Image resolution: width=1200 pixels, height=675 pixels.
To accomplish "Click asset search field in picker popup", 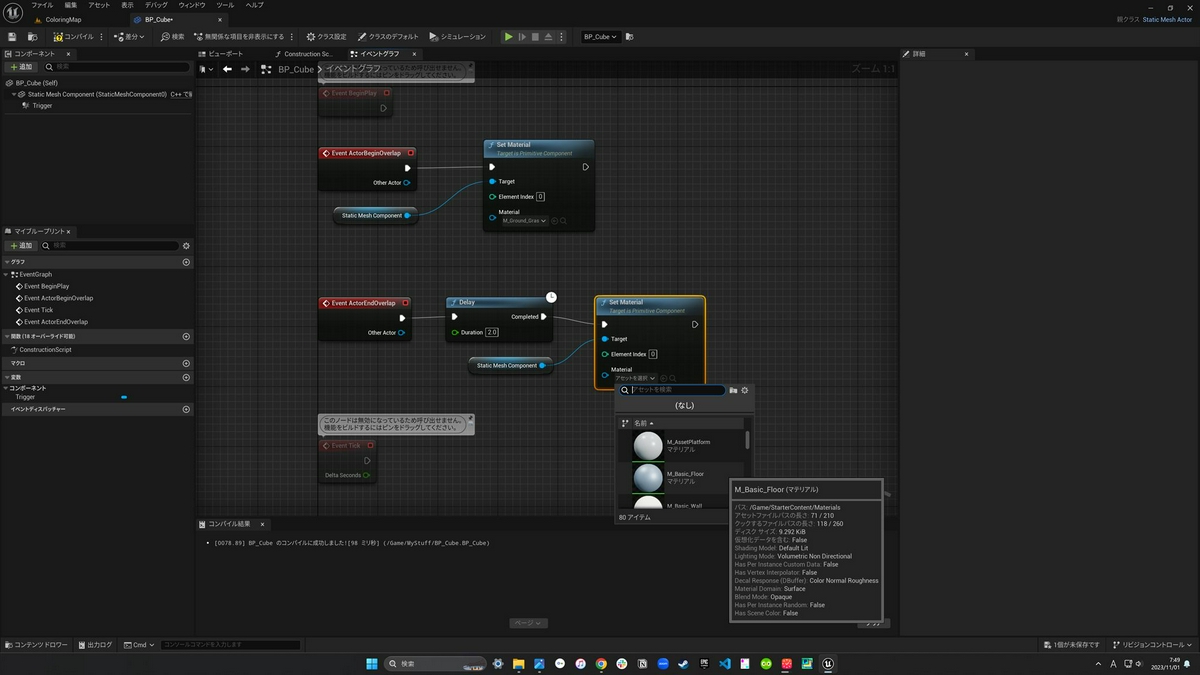I will 673,390.
